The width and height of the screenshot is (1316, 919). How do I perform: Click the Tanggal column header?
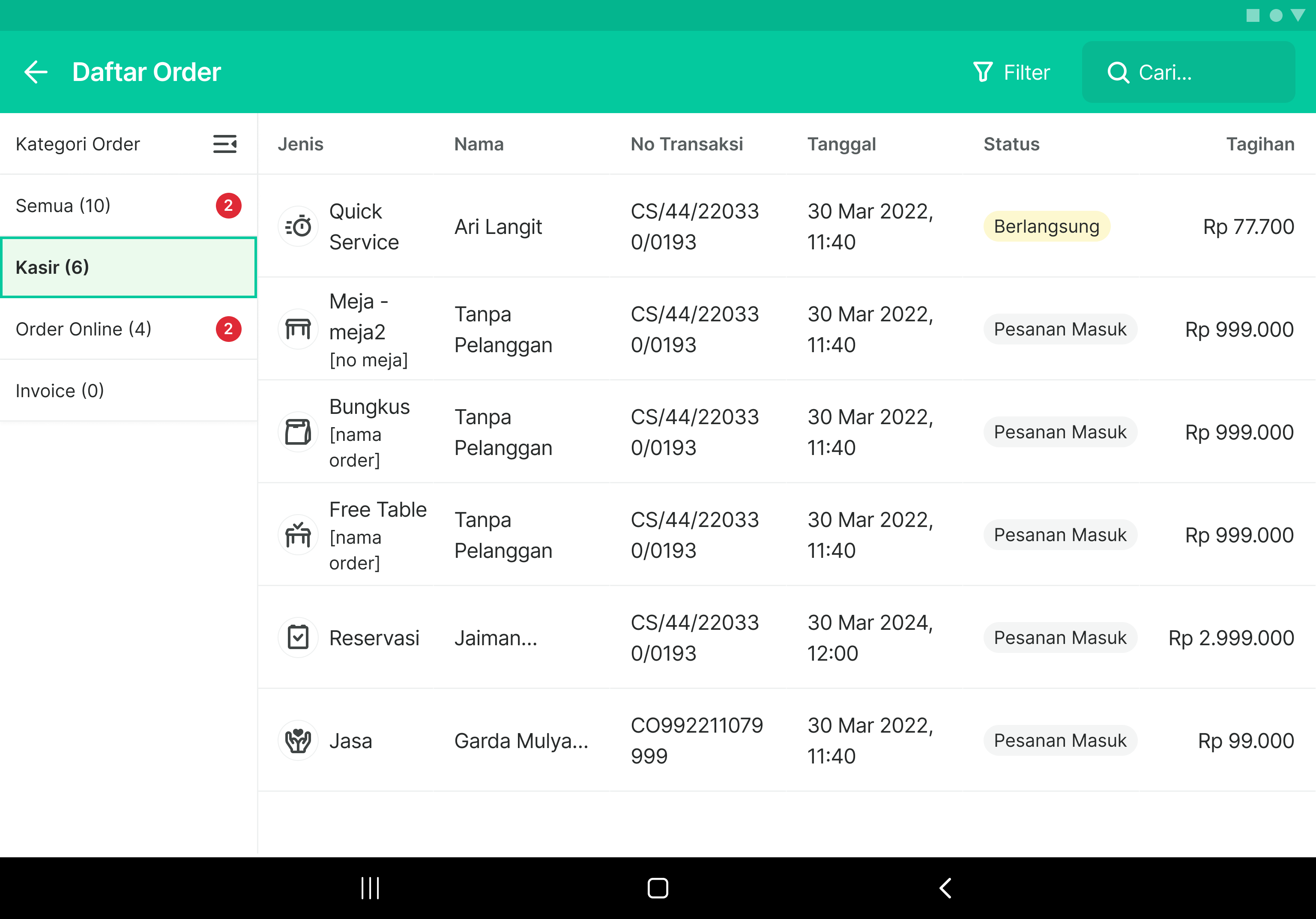point(841,144)
